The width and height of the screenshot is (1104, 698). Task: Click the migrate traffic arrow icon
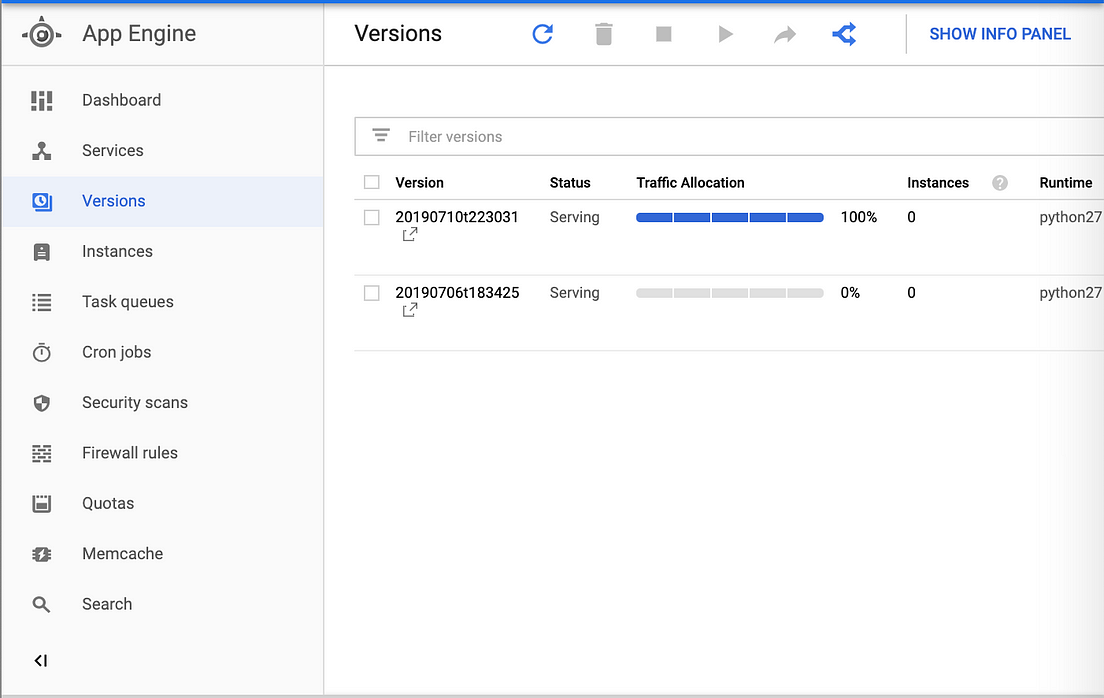pos(784,34)
